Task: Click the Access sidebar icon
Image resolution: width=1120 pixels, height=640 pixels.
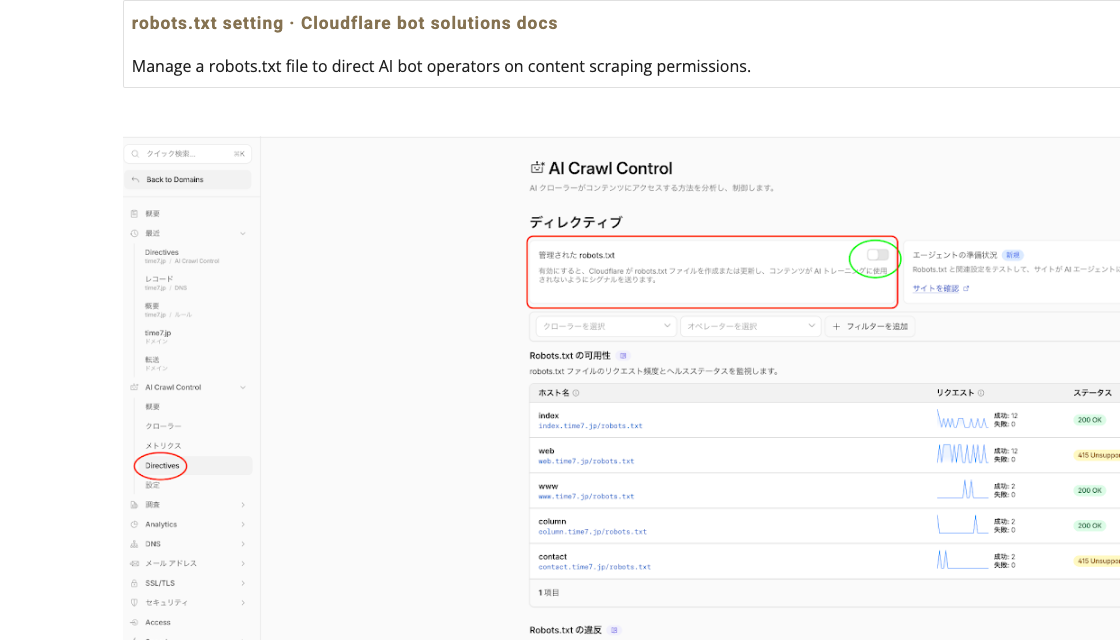Action: [x=134, y=623]
